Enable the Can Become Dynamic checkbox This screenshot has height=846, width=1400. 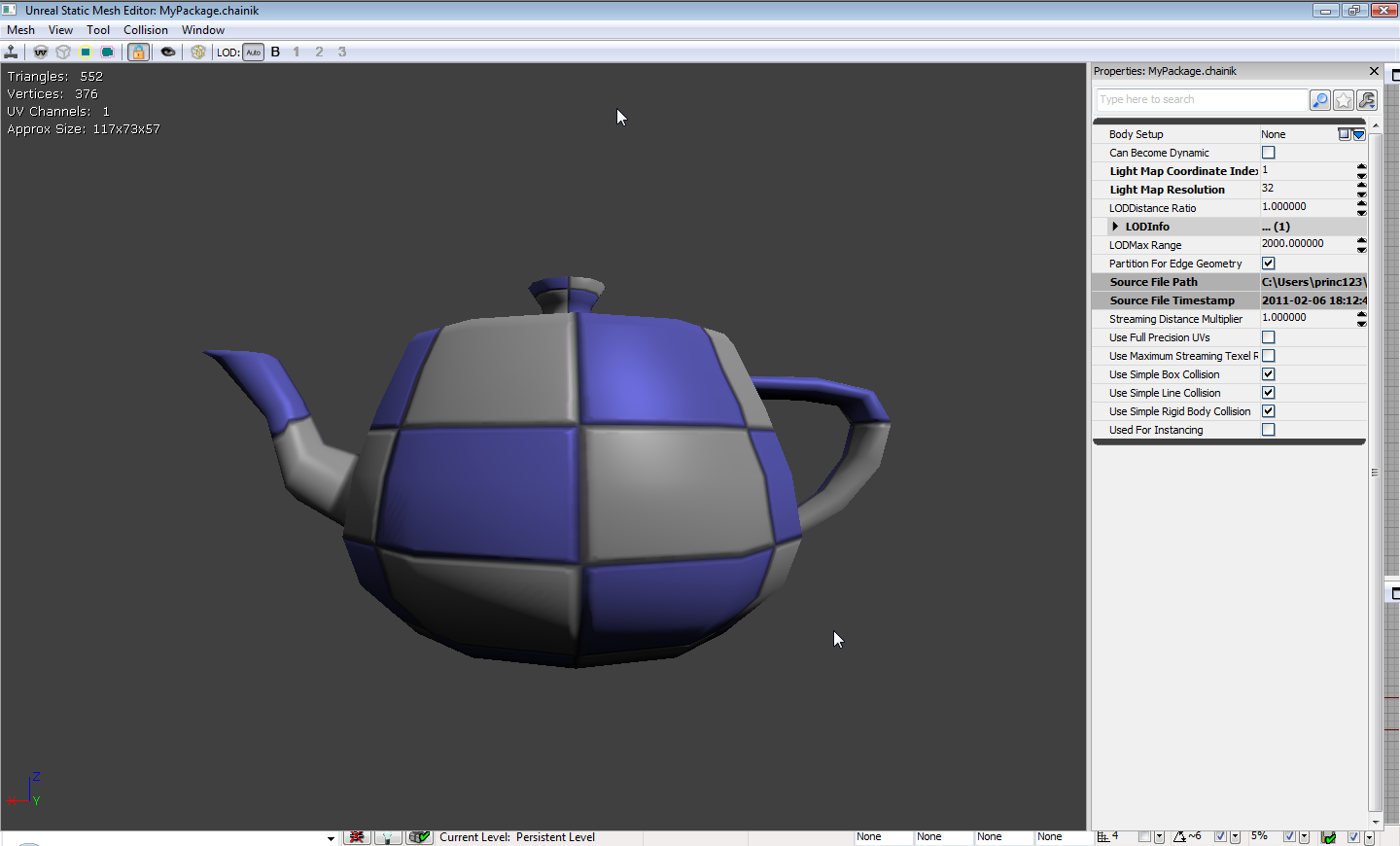pos(1268,153)
